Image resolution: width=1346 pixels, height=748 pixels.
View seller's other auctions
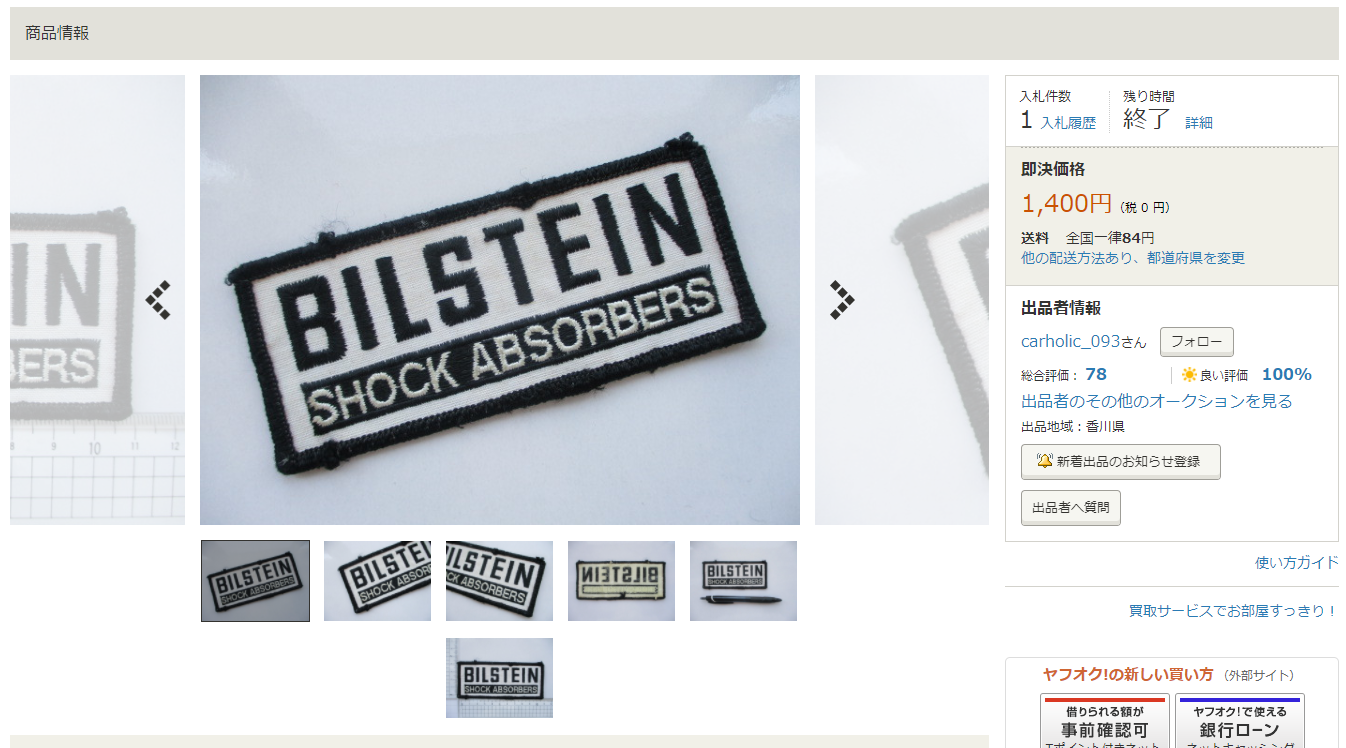point(1157,401)
